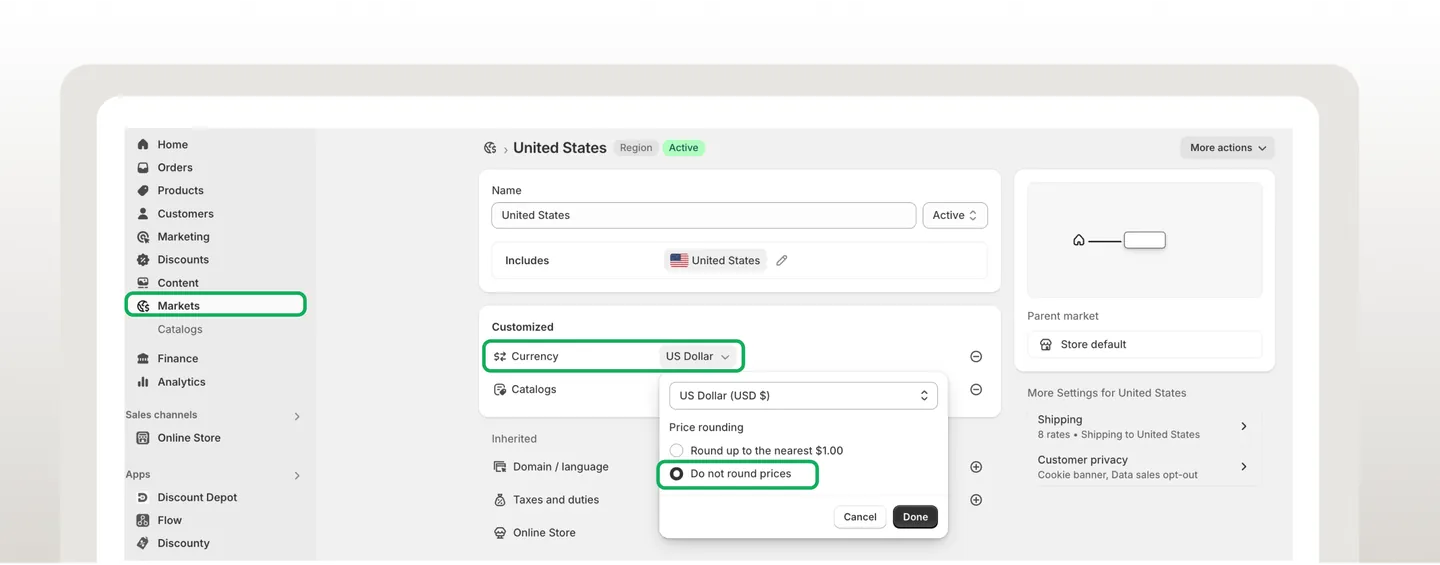Remove Currency customization minus icon
Screen dimensions: 1440x565
(976, 357)
